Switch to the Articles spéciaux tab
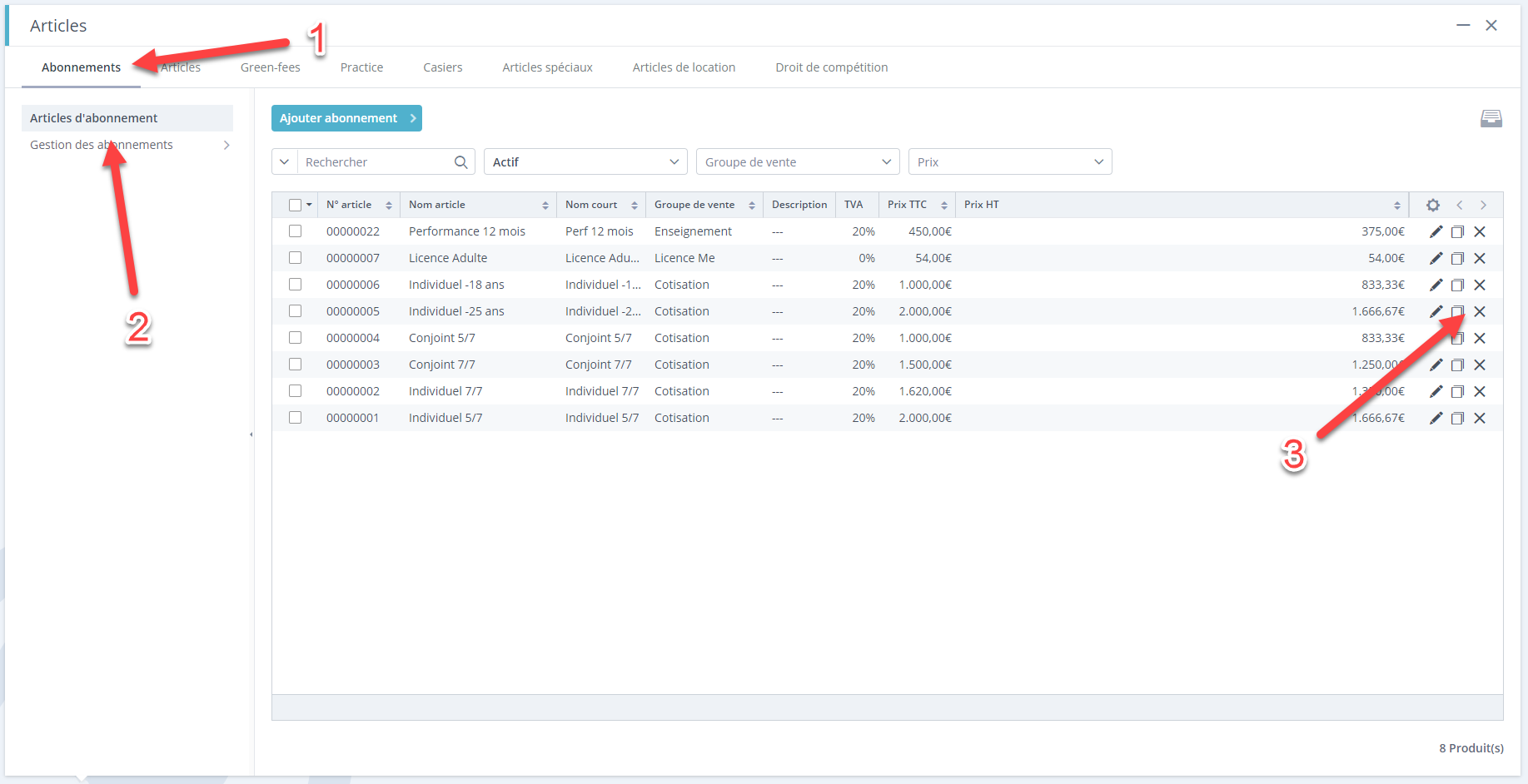Screen dimensions: 1528x784 (547, 67)
